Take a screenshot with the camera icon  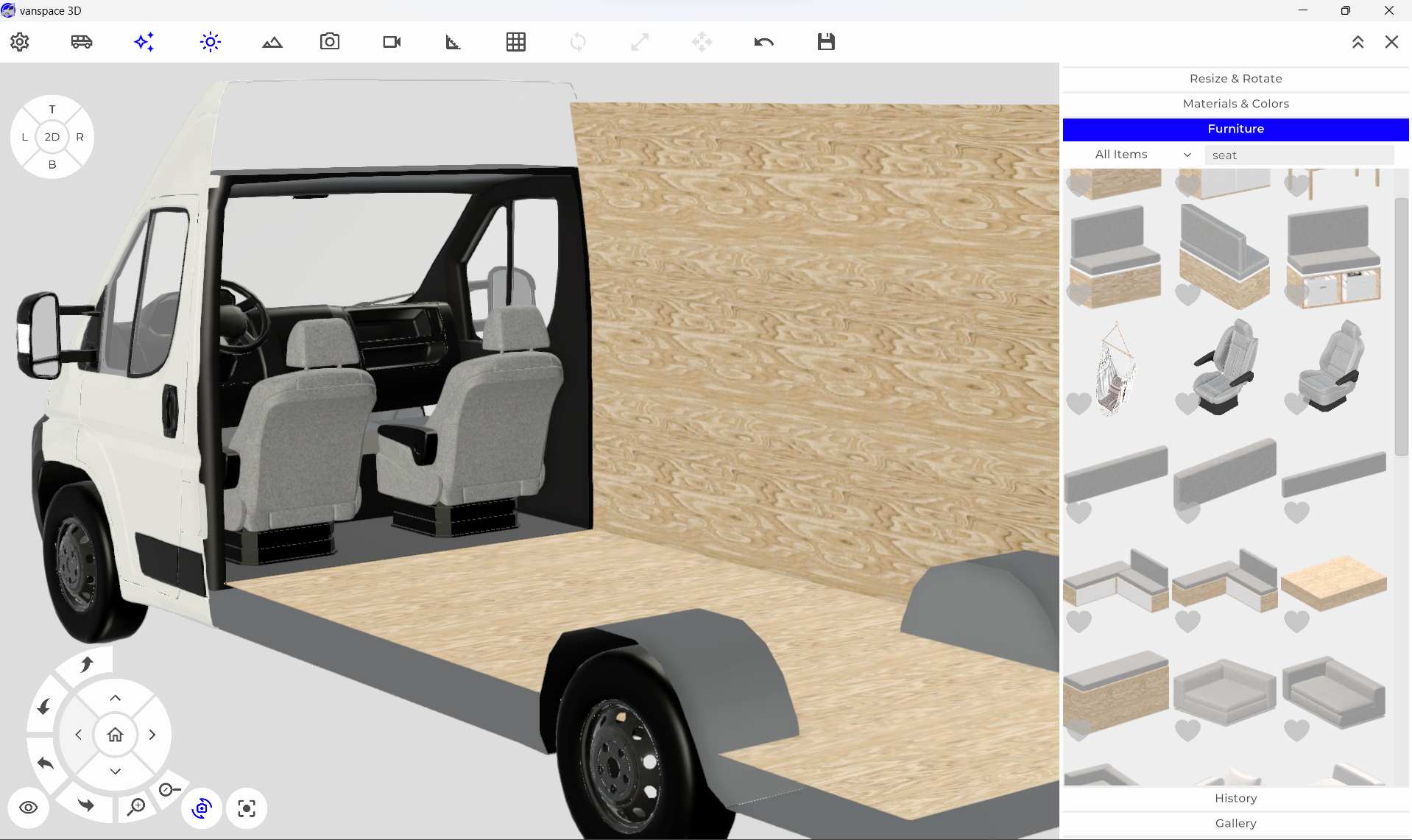click(x=330, y=41)
